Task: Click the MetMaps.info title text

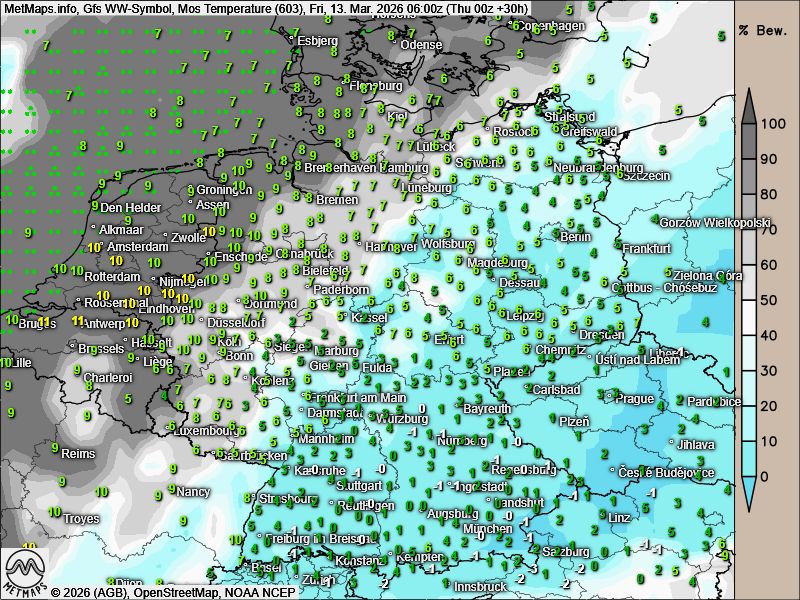Action: point(42,8)
